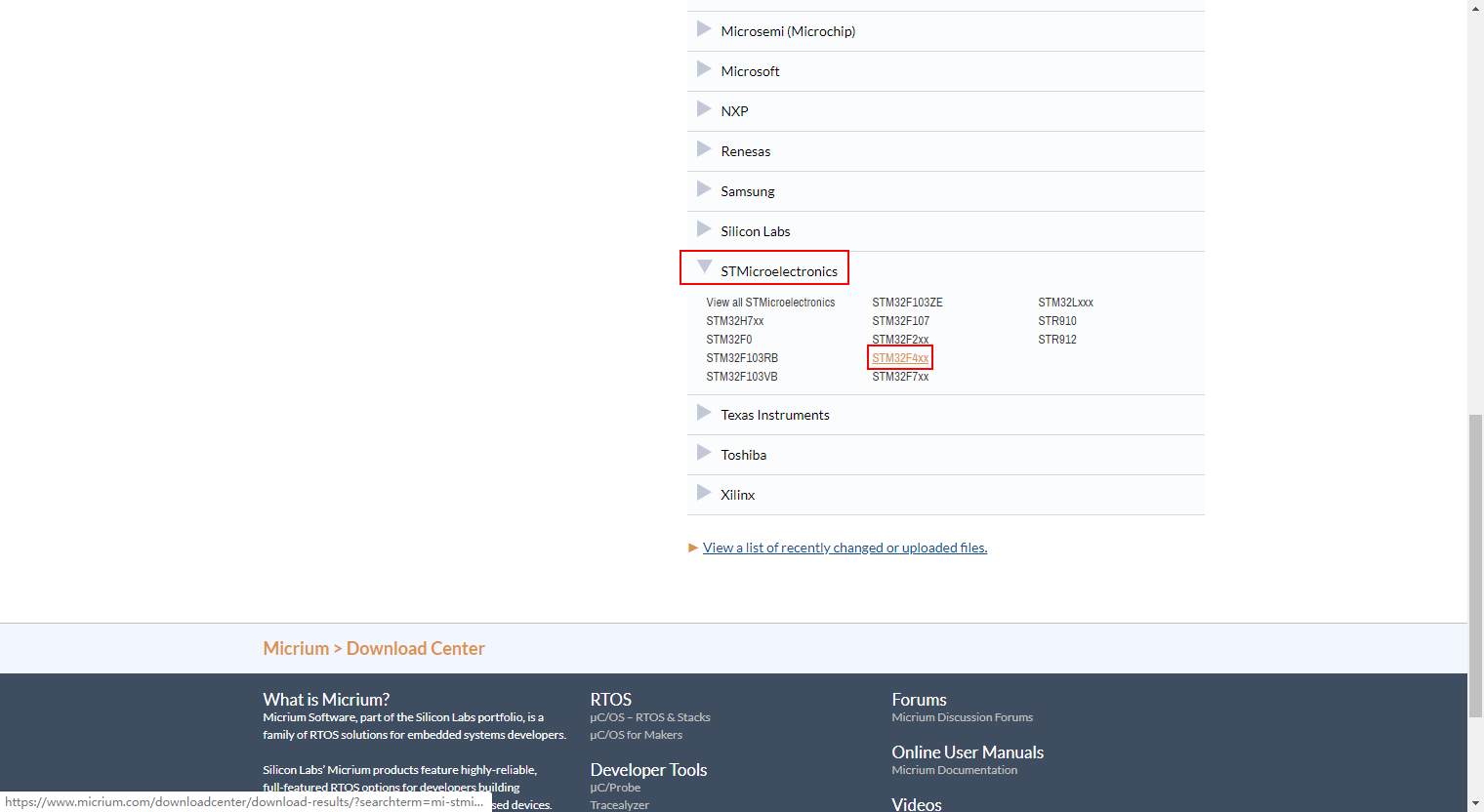Open the STM32F0 link
Image resolution: width=1484 pixels, height=812 pixels.
[728, 340]
